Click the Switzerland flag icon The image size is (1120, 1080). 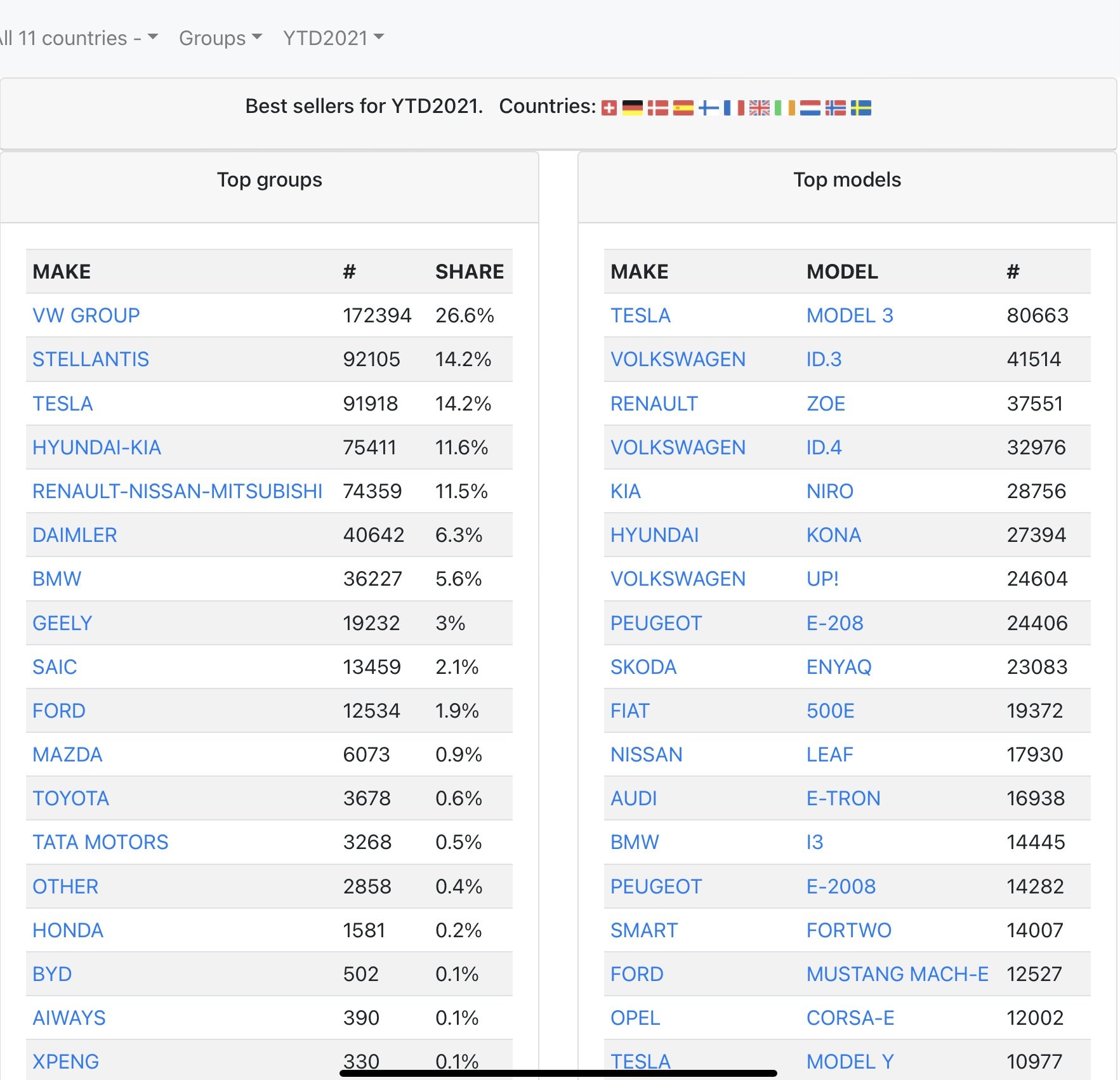pos(609,108)
